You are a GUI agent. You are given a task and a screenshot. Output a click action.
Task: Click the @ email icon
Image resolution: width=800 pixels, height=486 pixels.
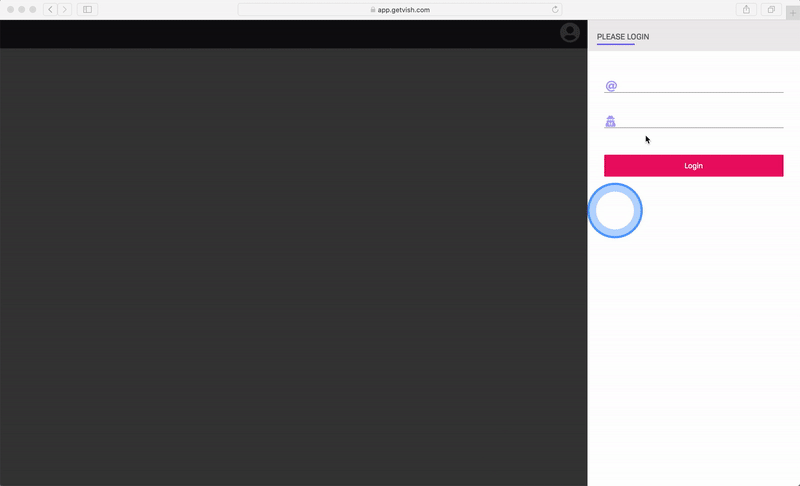[611, 86]
